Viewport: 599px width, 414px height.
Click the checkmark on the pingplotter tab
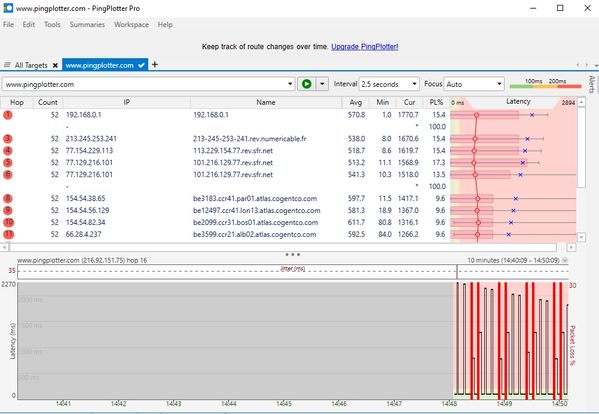click(x=141, y=65)
